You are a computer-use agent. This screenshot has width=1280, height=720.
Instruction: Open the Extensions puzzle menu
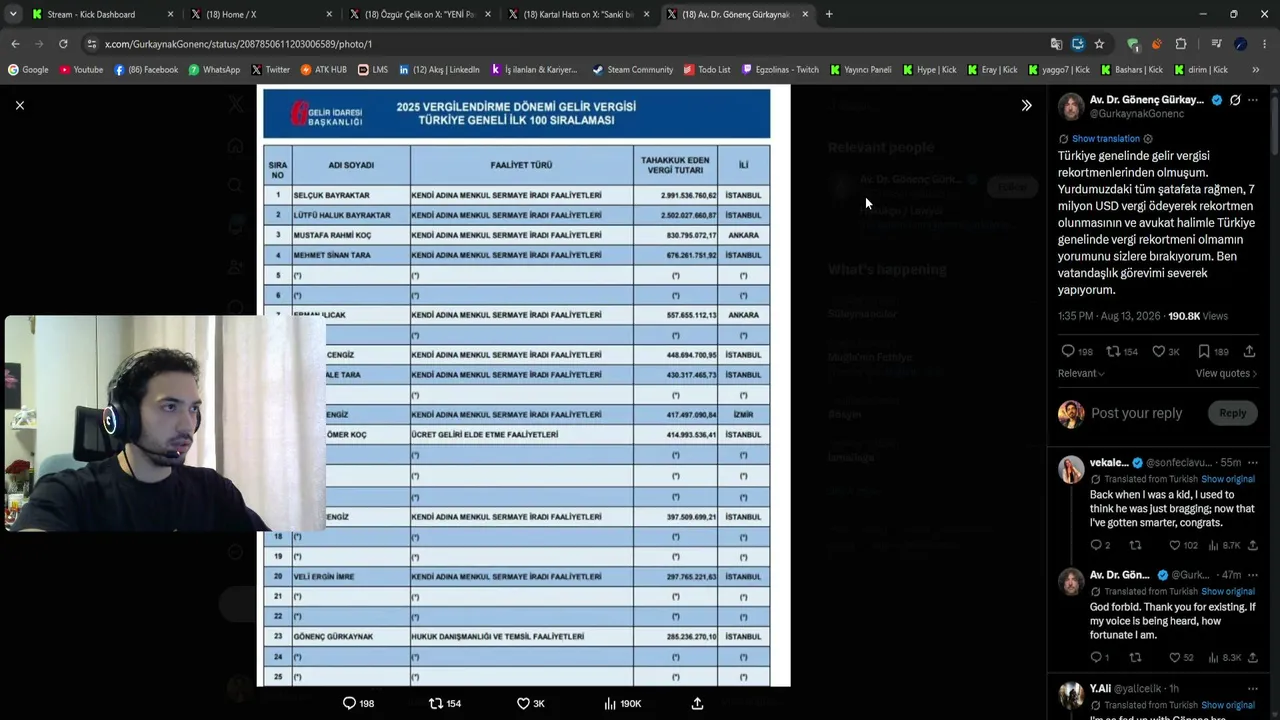pyautogui.click(x=1181, y=44)
